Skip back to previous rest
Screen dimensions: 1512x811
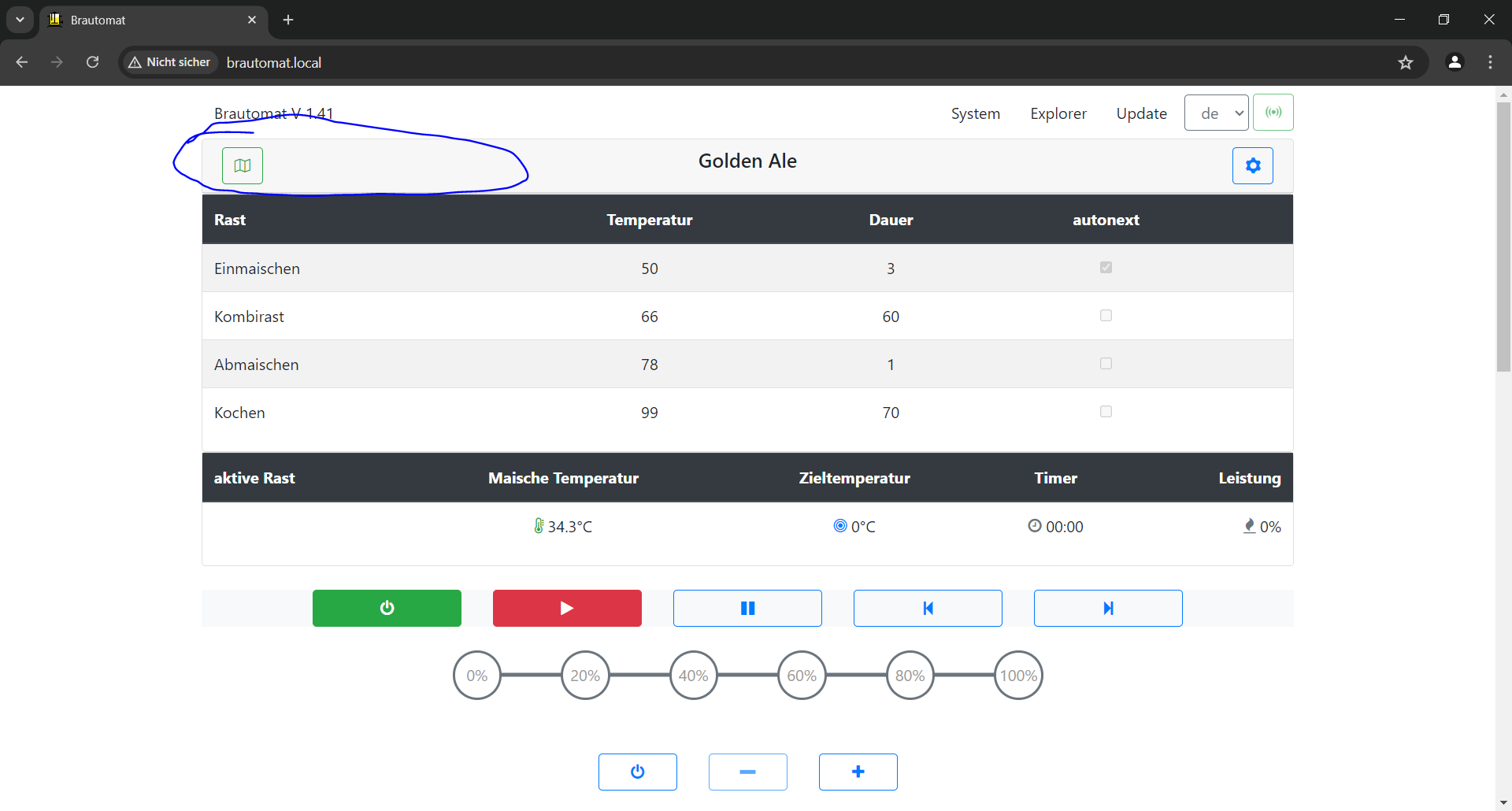coord(928,608)
